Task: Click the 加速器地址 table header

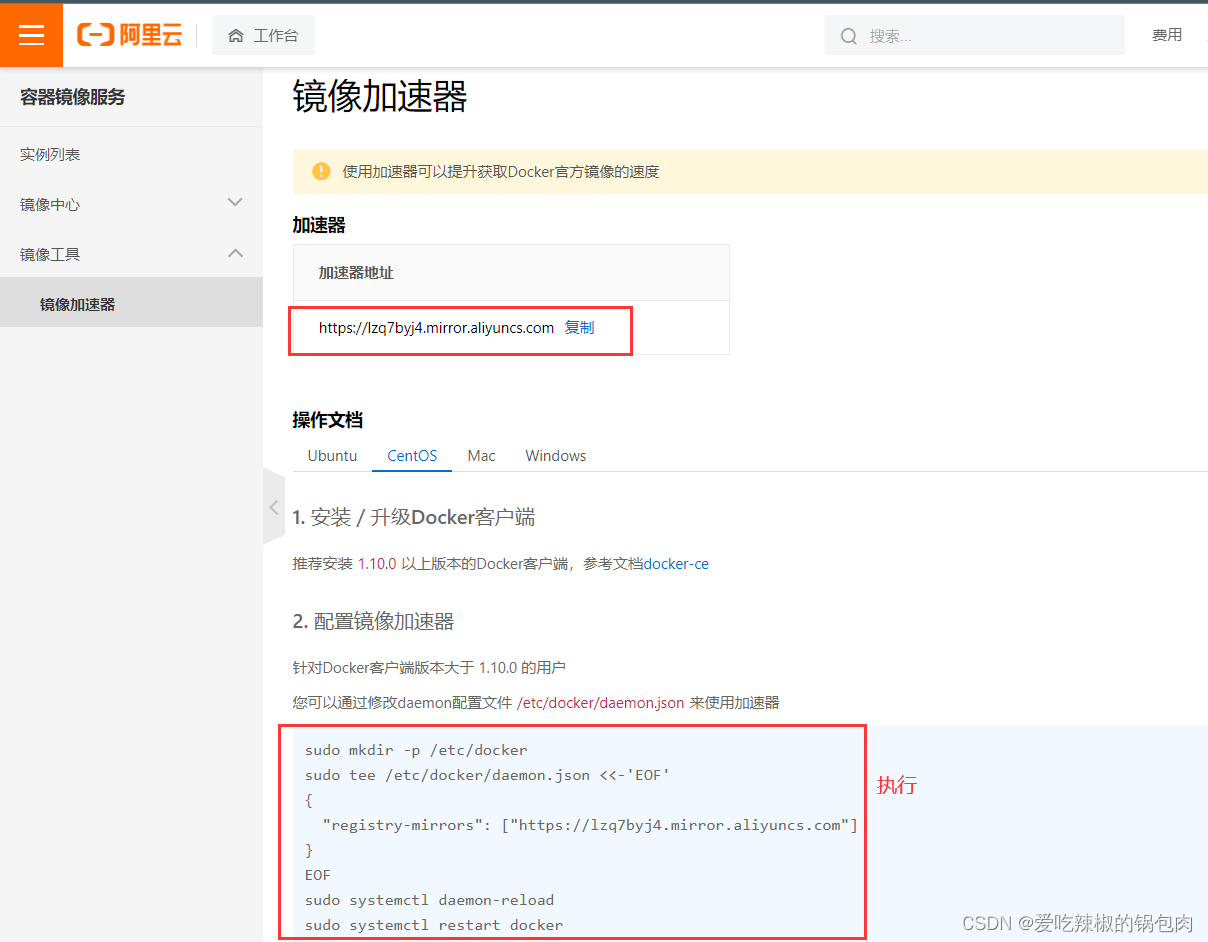Action: [357, 272]
